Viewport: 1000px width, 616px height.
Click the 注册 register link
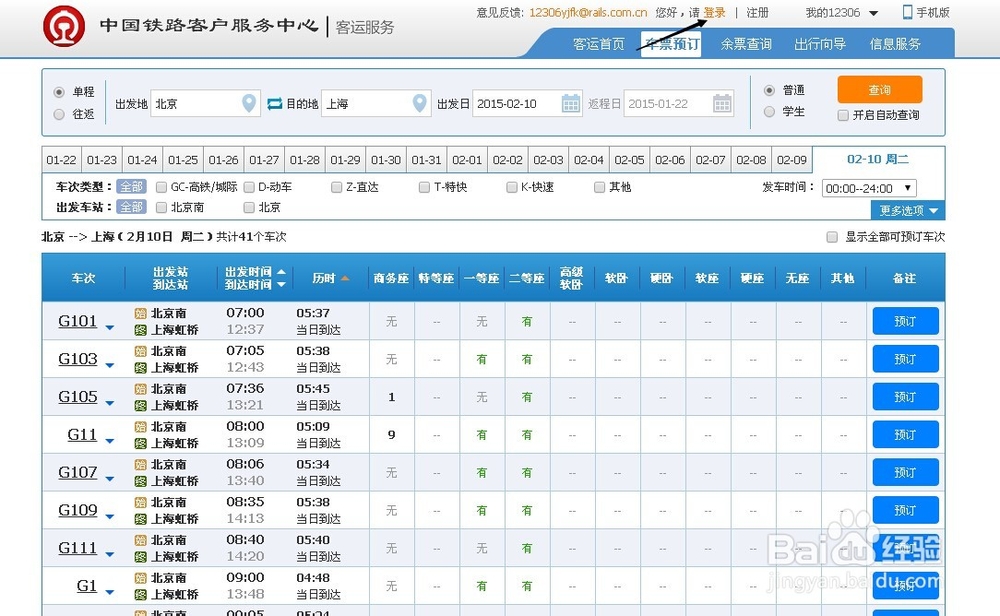point(757,13)
